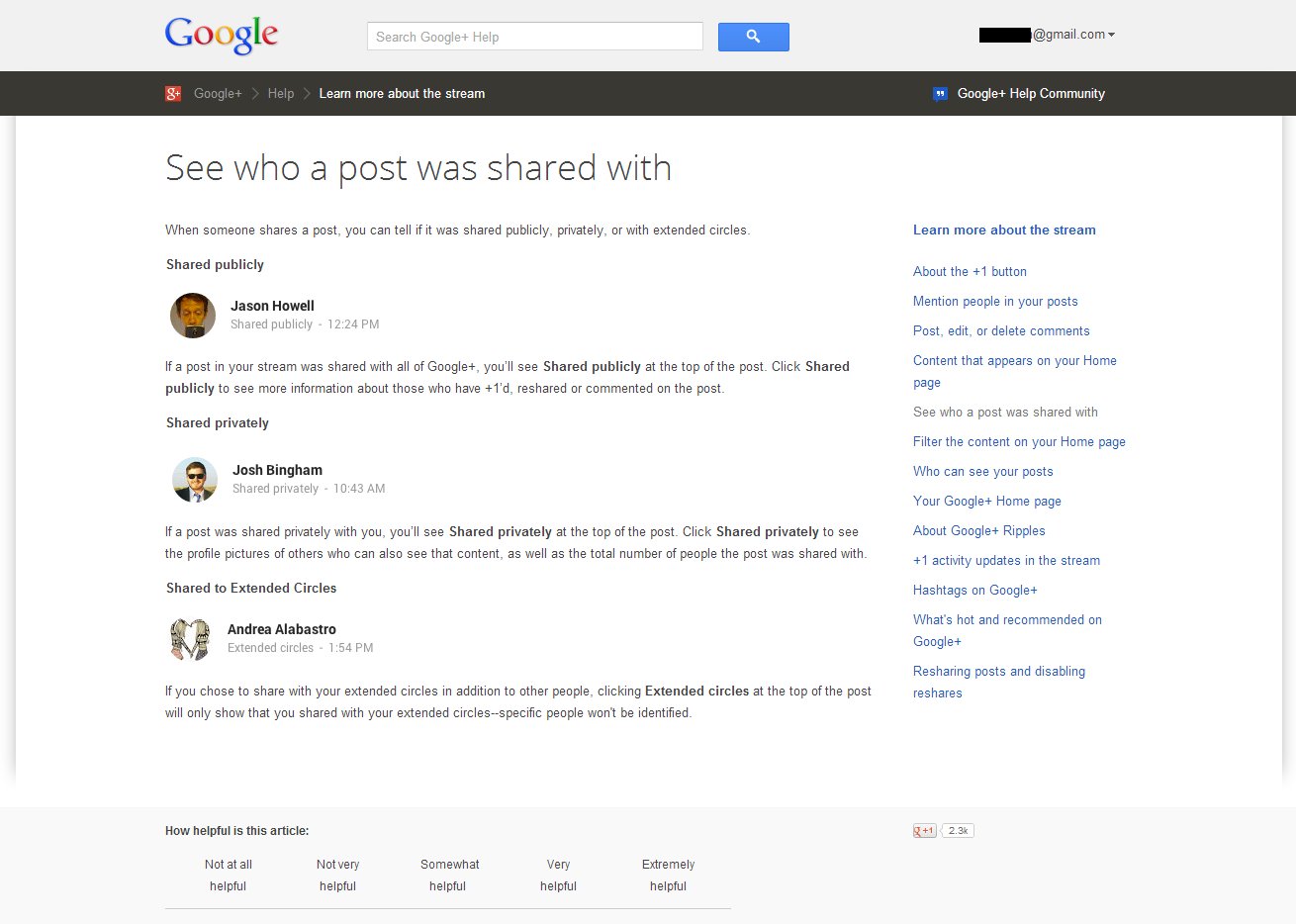Click the 2.3k recommendation count bubble
Screen dimensions: 1296x924
956,830
